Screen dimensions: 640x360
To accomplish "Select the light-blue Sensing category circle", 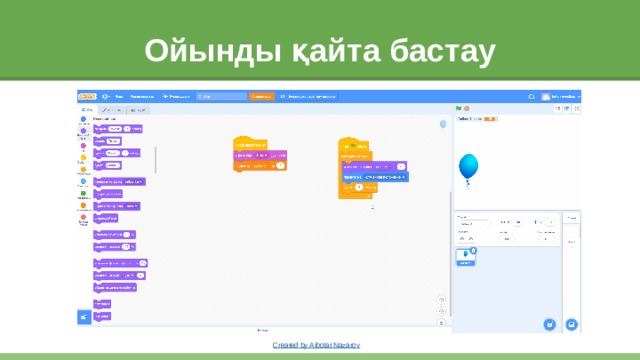I will (x=83, y=181).
